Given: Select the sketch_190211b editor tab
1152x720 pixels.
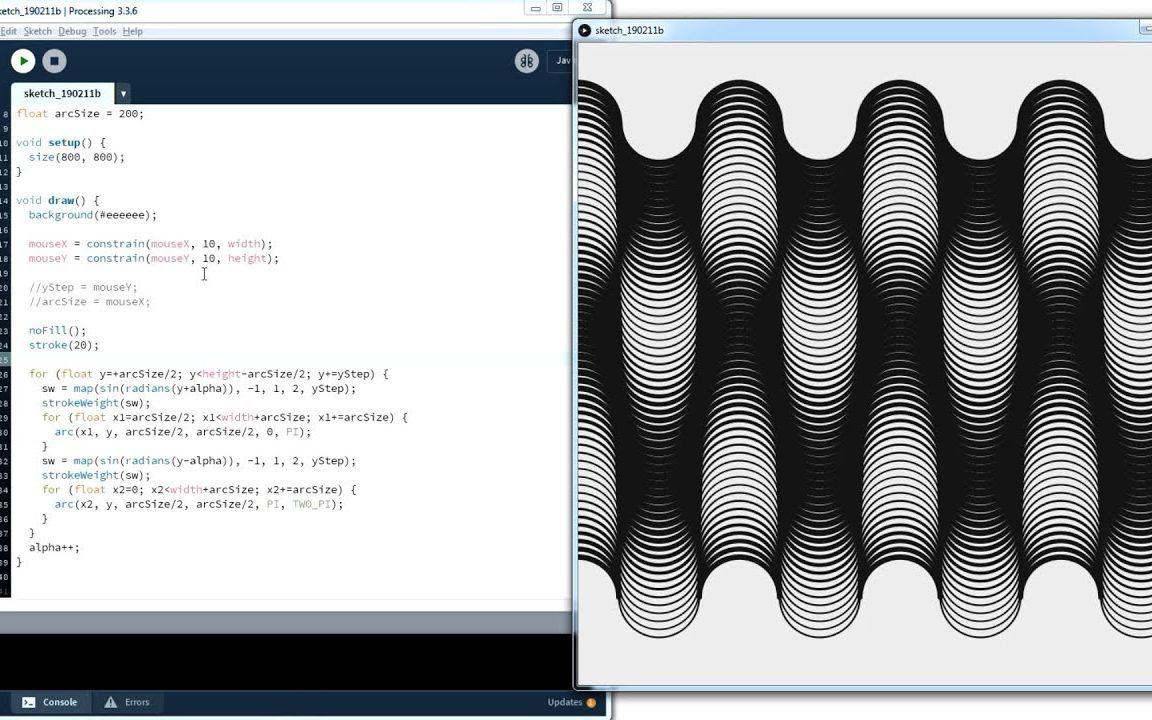Looking at the screenshot, I should 63,93.
